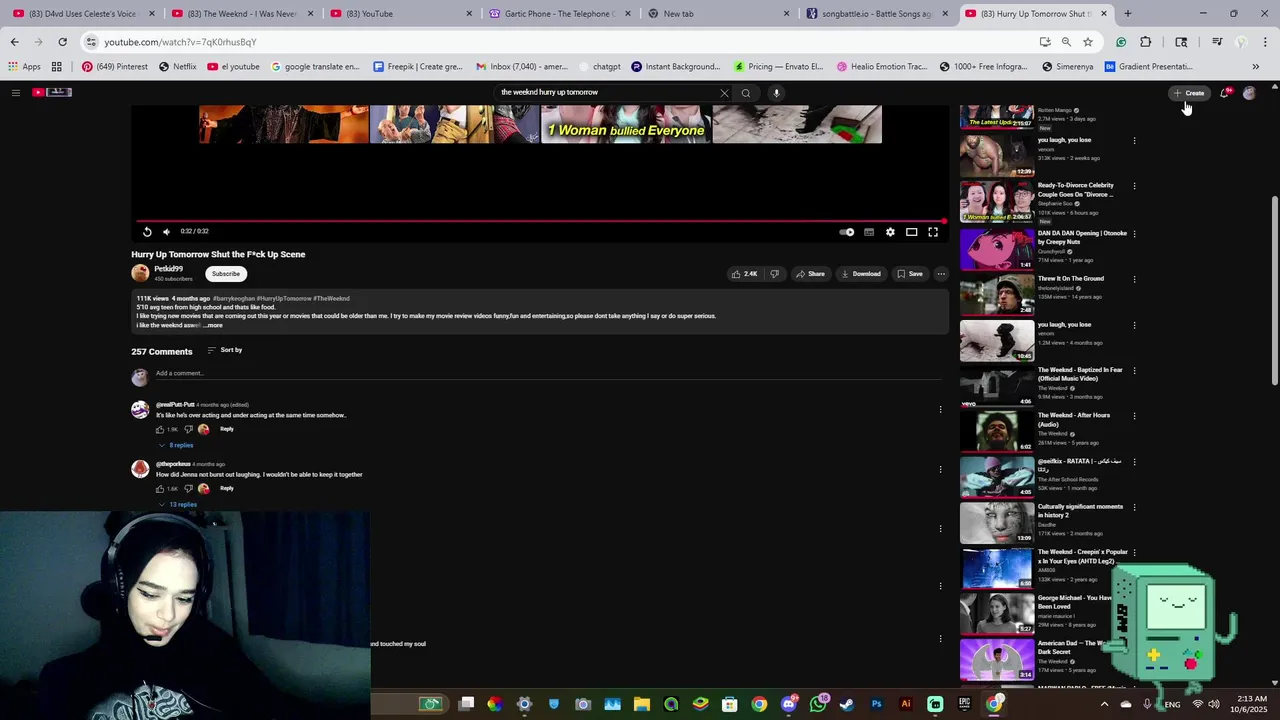Subscribe to the Petkid99 channel
This screenshot has height=720, width=1280.
point(226,274)
